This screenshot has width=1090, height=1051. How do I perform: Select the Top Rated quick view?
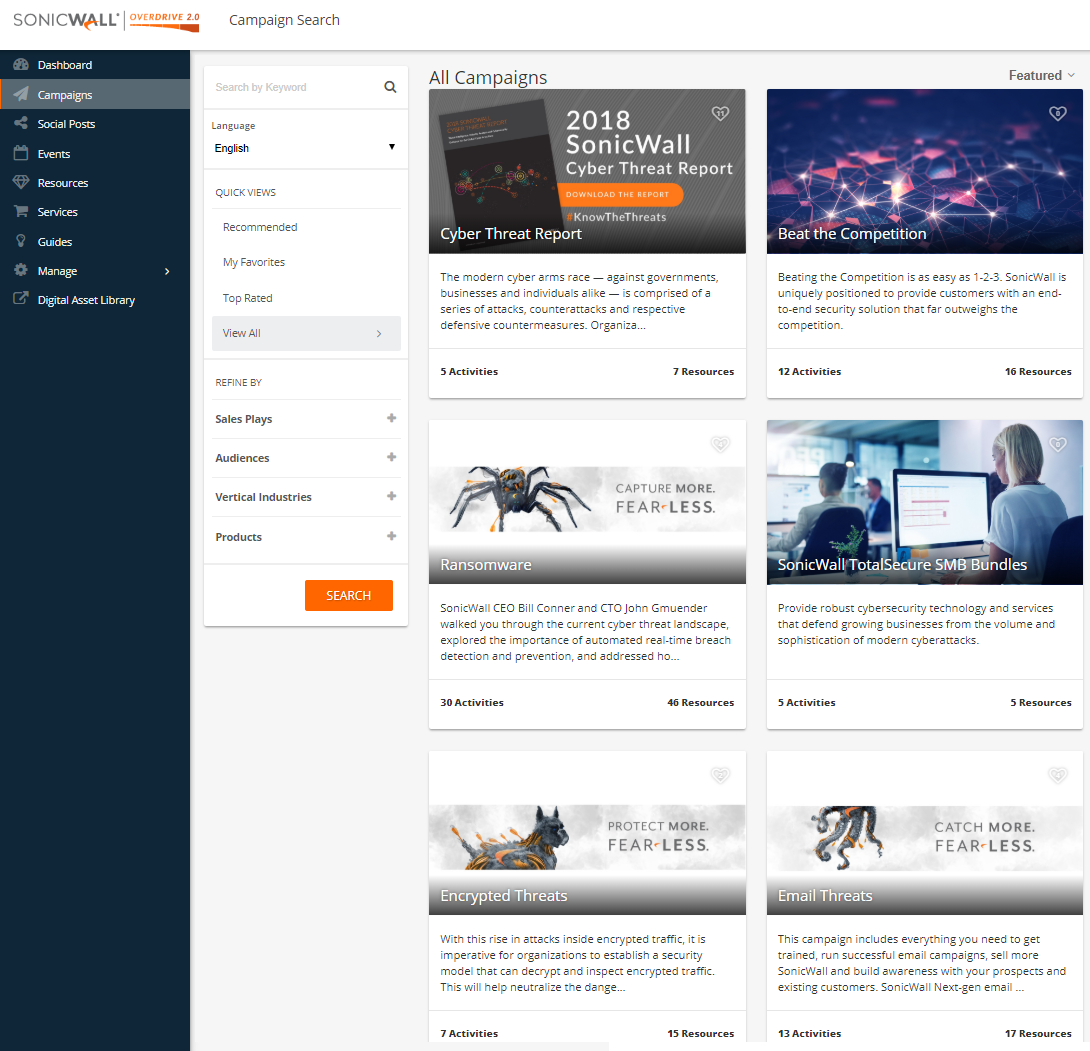pyautogui.click(x=247, y=298)
